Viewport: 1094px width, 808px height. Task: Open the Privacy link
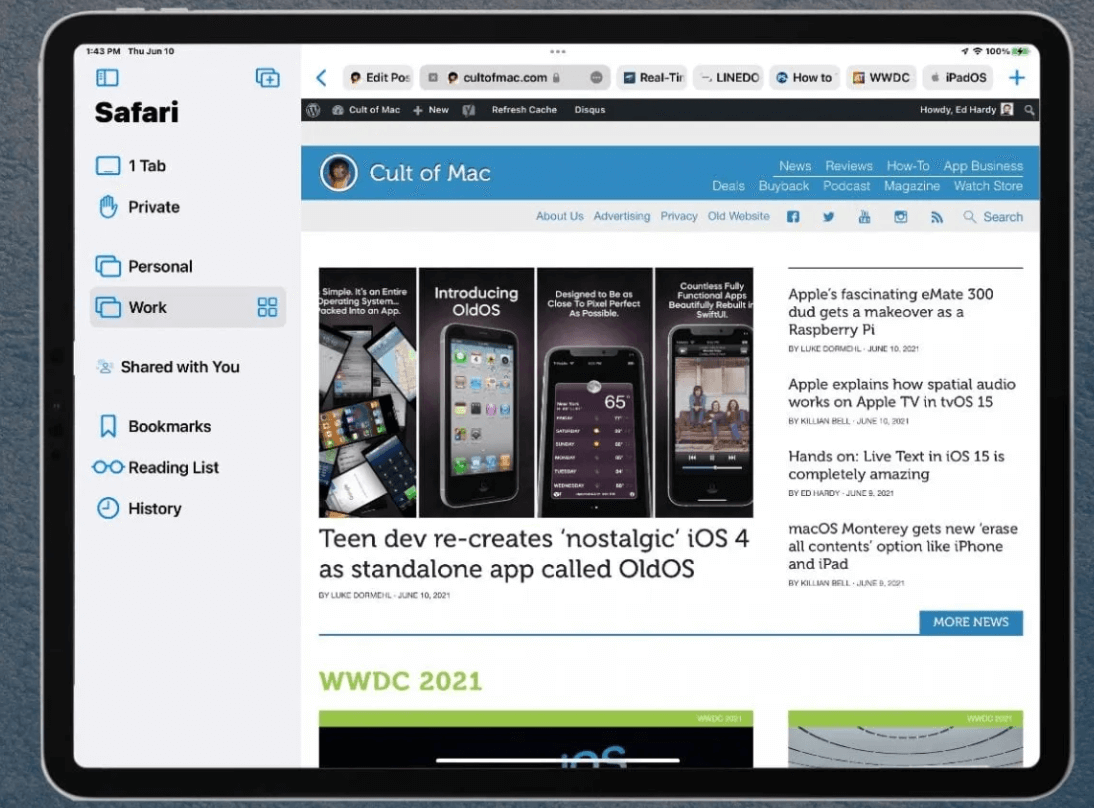click(x=679, y=216)
